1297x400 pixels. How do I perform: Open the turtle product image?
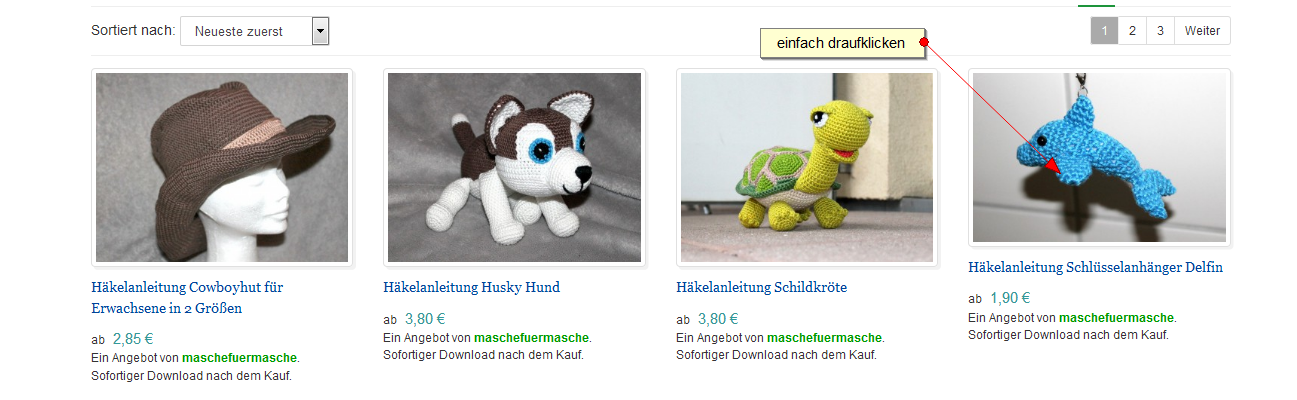(807, 168)
